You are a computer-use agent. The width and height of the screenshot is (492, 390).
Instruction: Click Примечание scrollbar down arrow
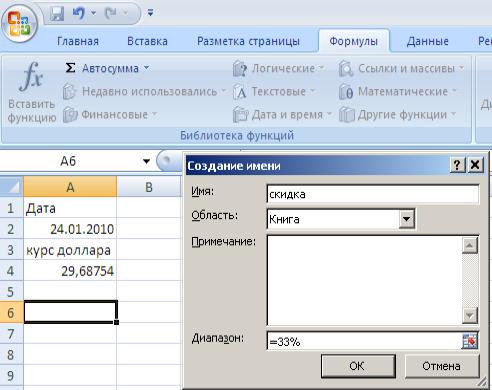pyautogui.click(x=470, y=315)
